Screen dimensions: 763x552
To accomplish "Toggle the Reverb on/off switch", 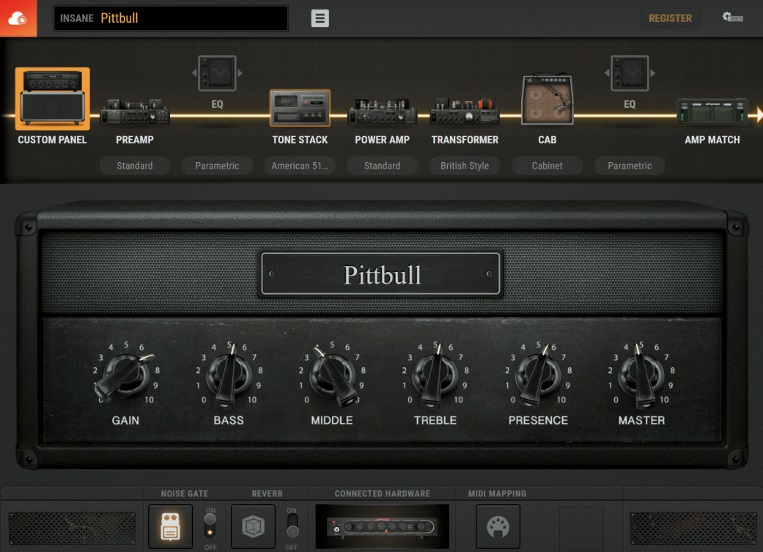I will pos(292,525).
